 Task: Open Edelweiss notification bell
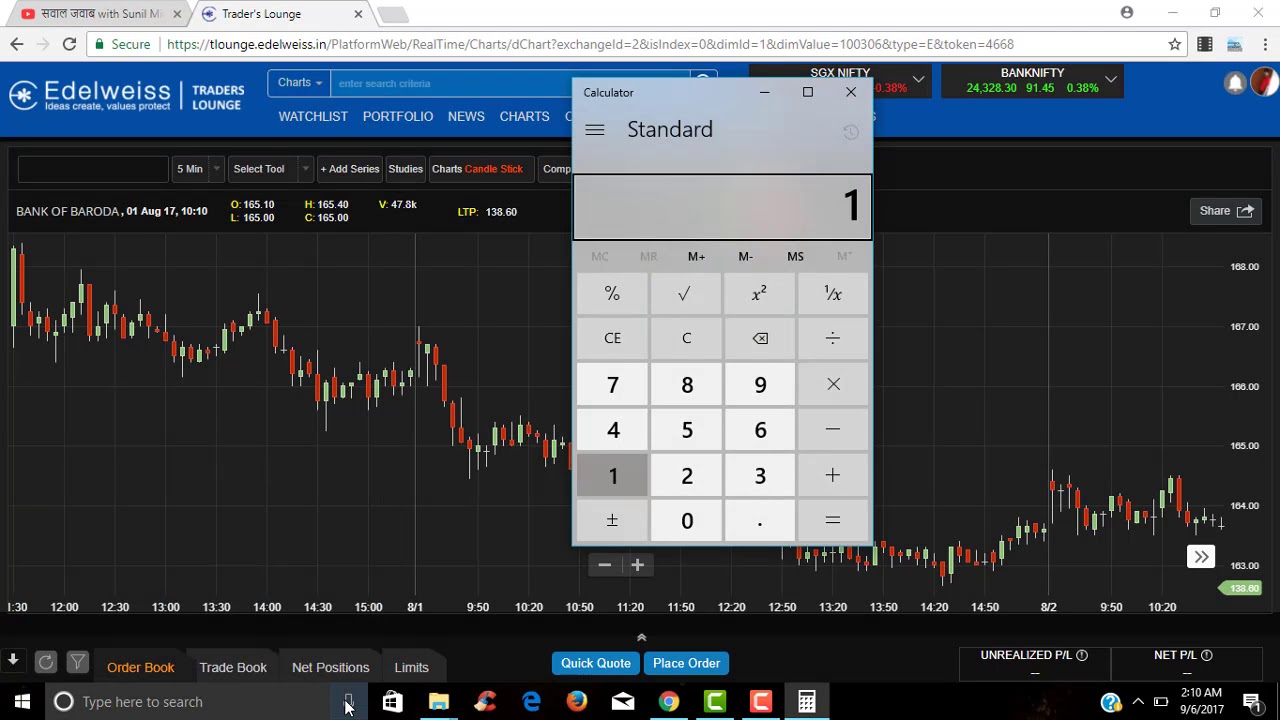click(x=1235, y=84)
